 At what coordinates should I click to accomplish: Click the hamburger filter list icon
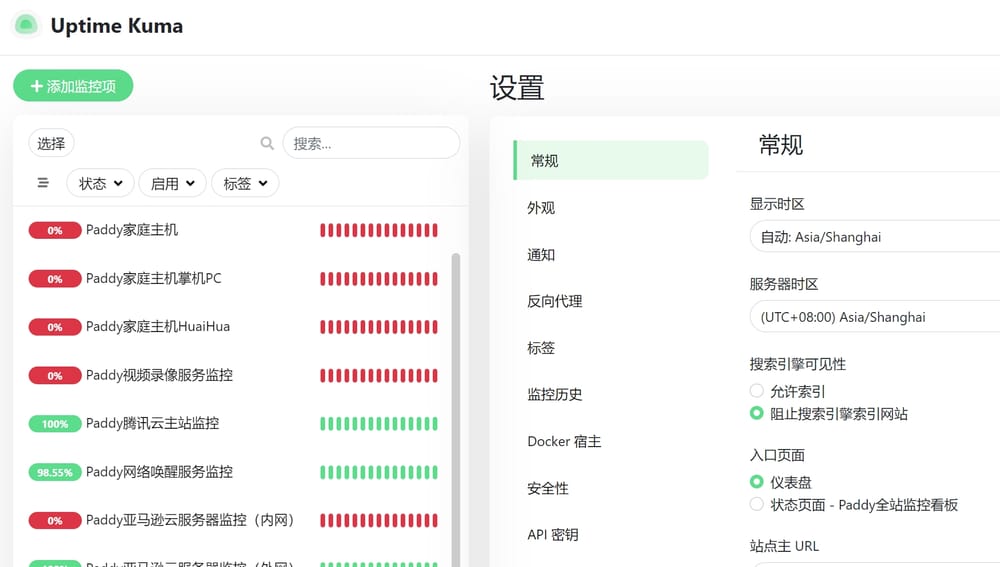(43, 183)
